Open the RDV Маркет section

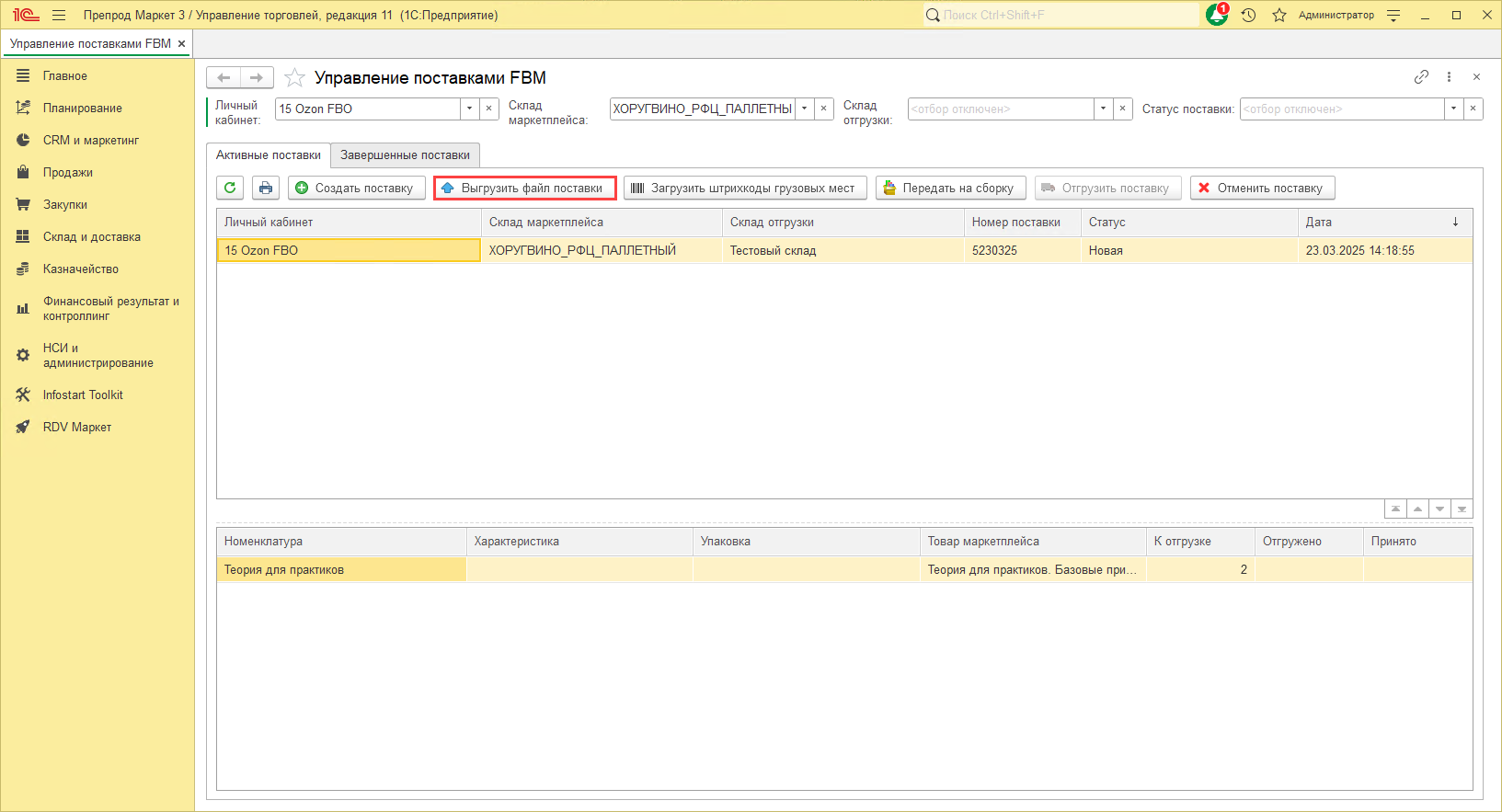point(76,427)
